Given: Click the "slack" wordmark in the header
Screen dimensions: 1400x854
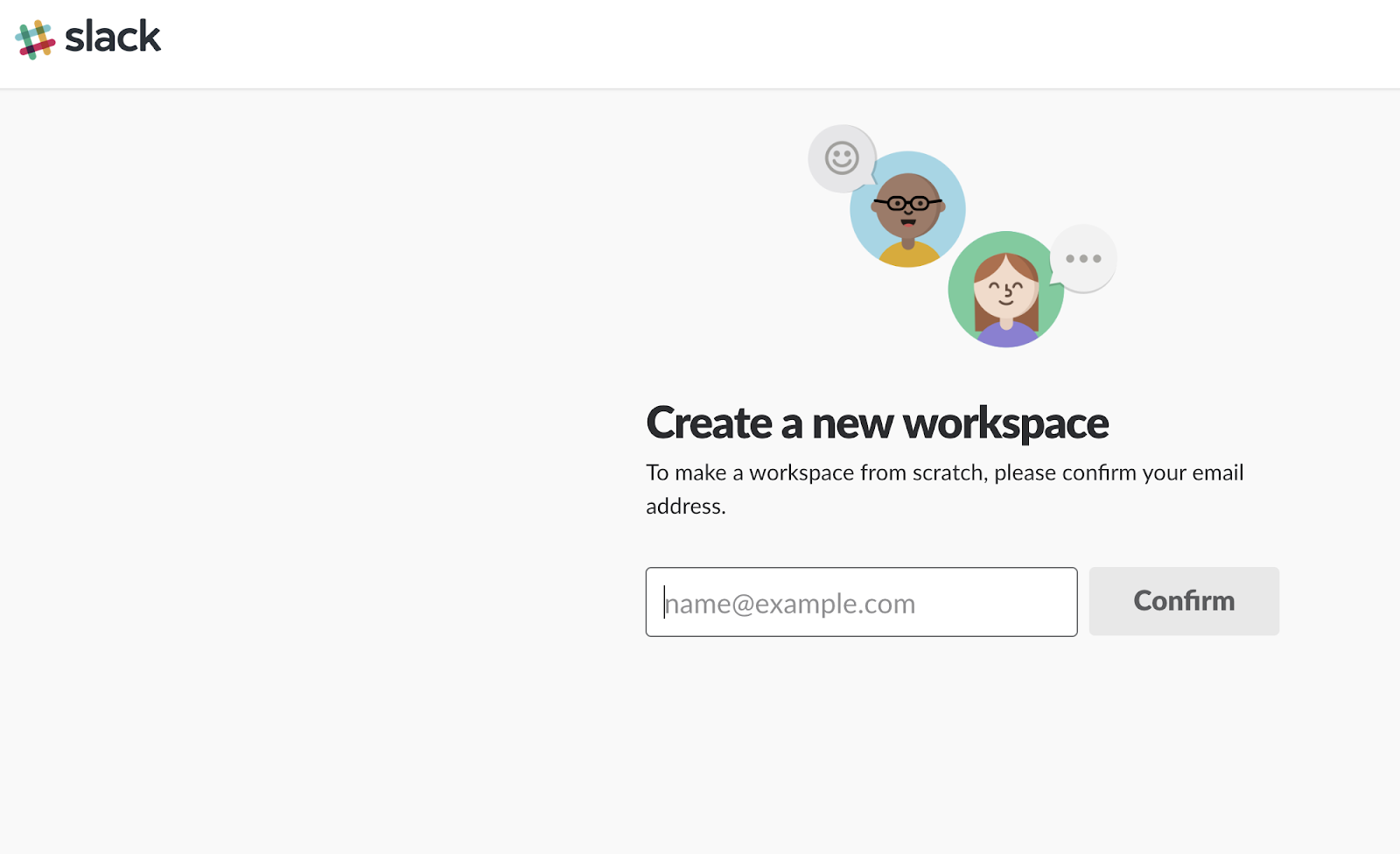Looking at the screenshot, I should pyautogui.click(x=111, y=36).
